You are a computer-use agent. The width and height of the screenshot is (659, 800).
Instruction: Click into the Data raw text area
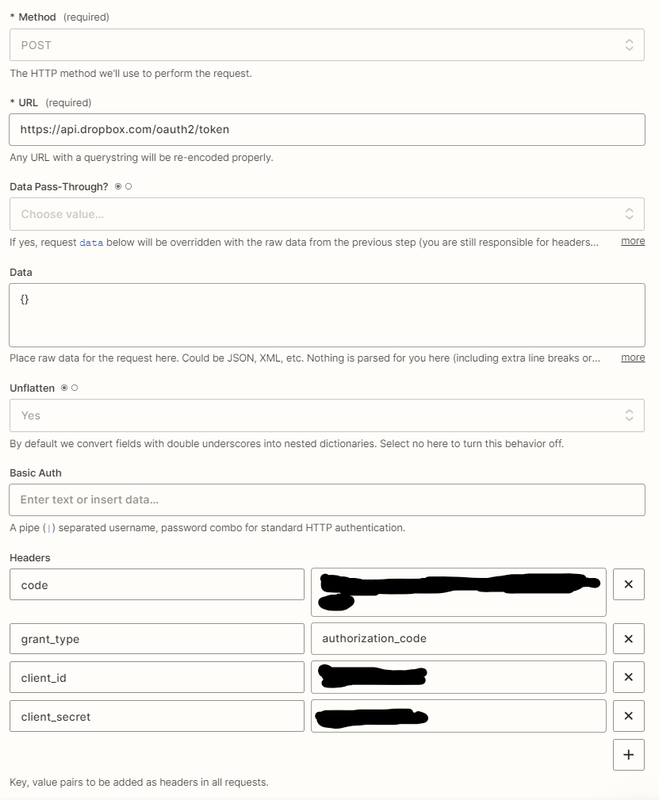coord(326,314)
